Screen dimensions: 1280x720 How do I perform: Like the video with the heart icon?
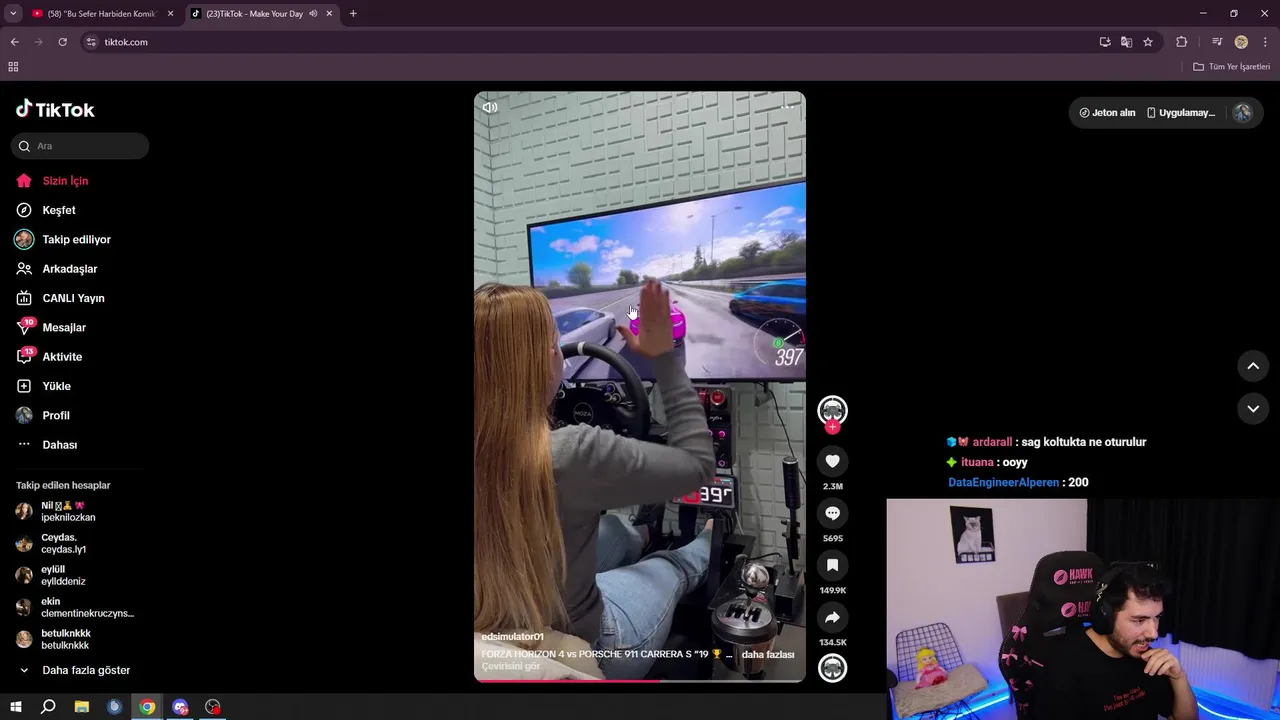tap(832, 461)
